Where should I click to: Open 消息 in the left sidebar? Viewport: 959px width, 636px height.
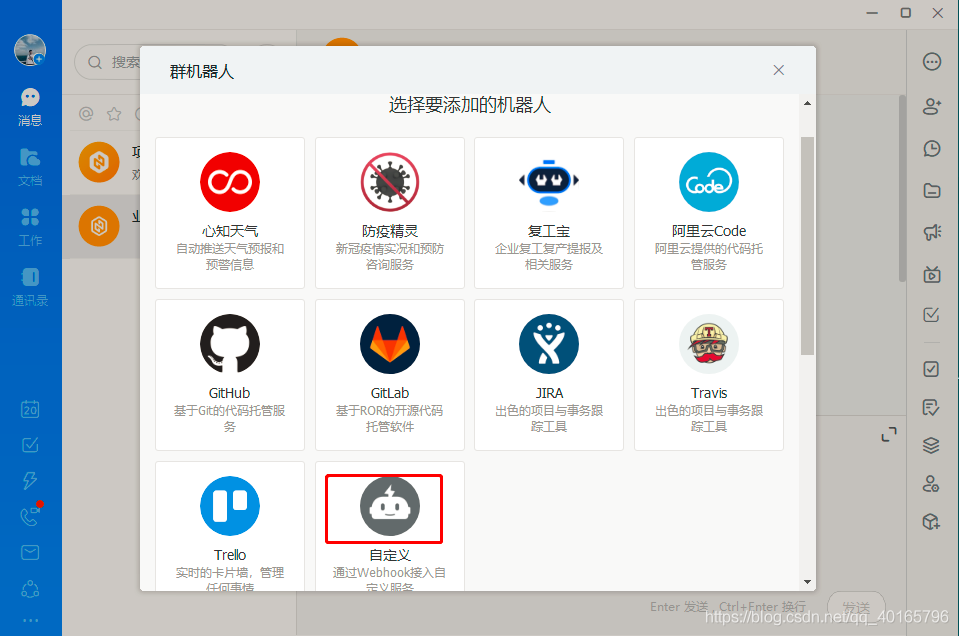pos(30,107)
